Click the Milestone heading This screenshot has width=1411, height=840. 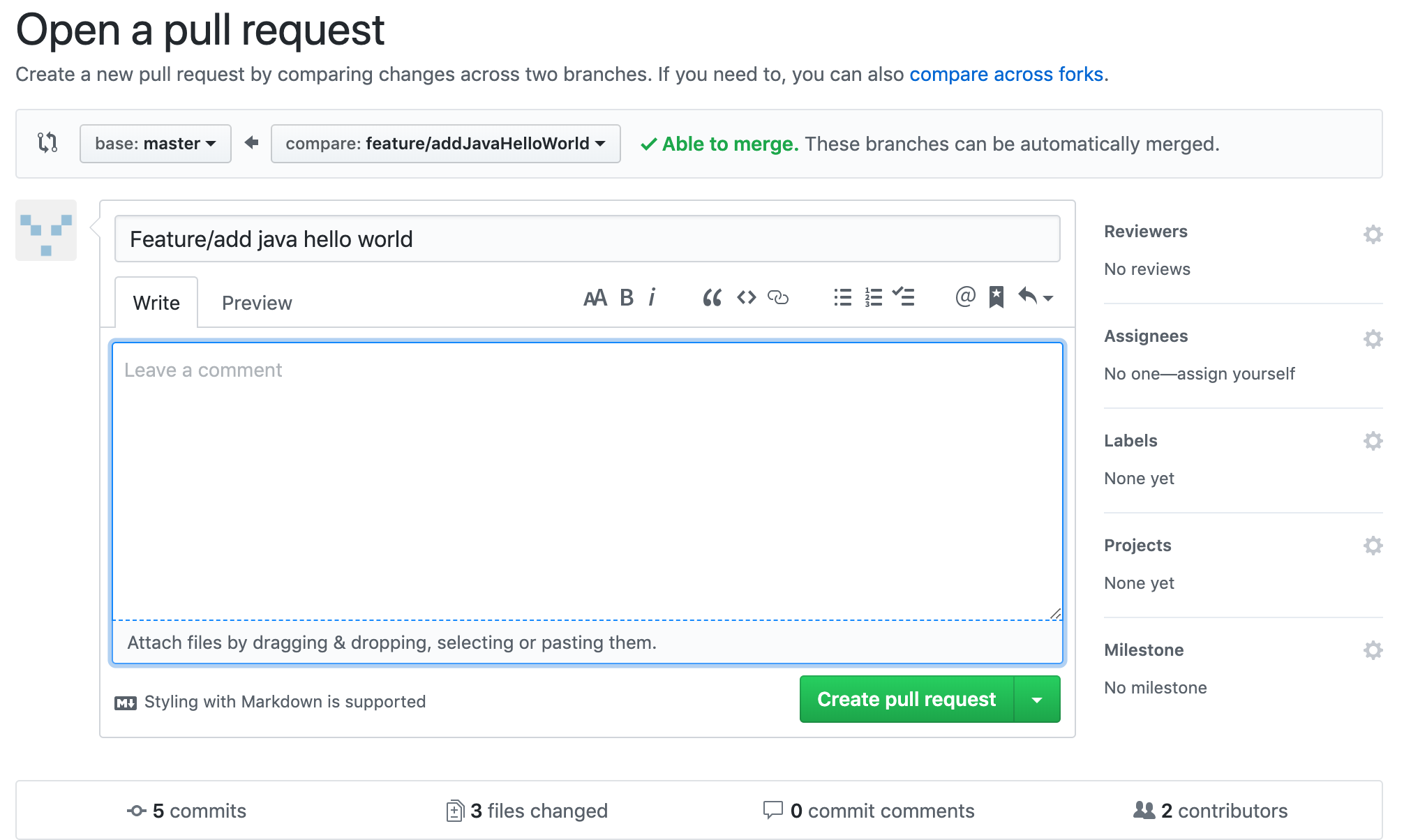[1144, 650]
